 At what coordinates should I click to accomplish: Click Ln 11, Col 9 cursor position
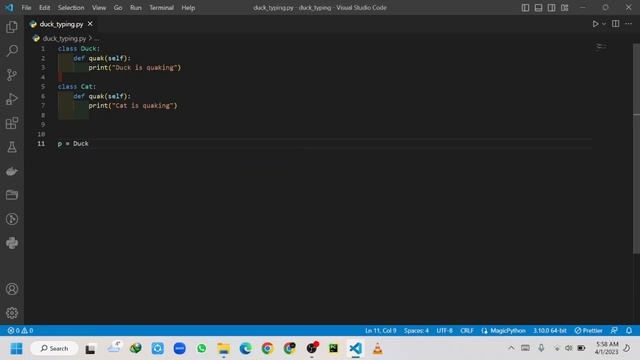380,330
